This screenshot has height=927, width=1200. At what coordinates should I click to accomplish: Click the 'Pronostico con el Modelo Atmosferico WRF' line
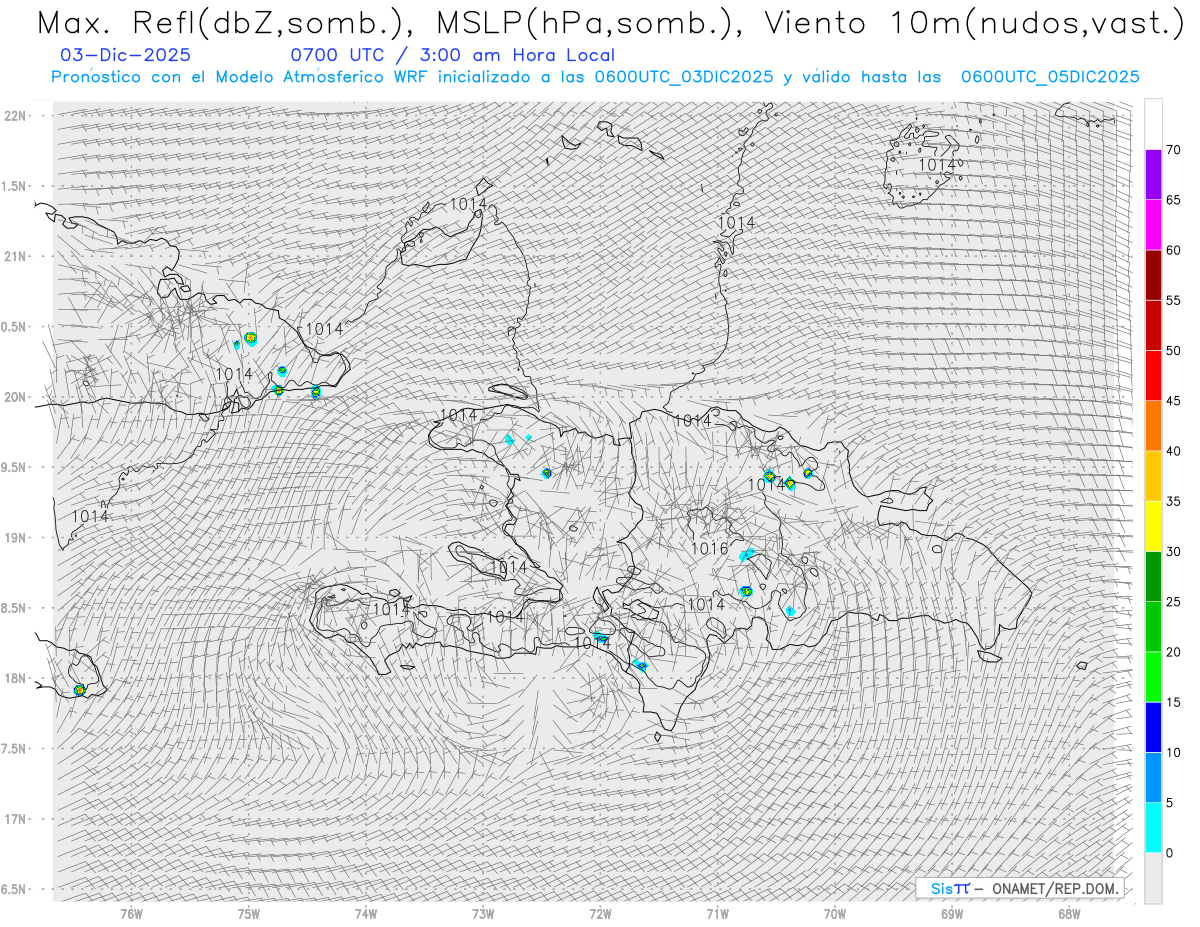click(x=595, y=77)
